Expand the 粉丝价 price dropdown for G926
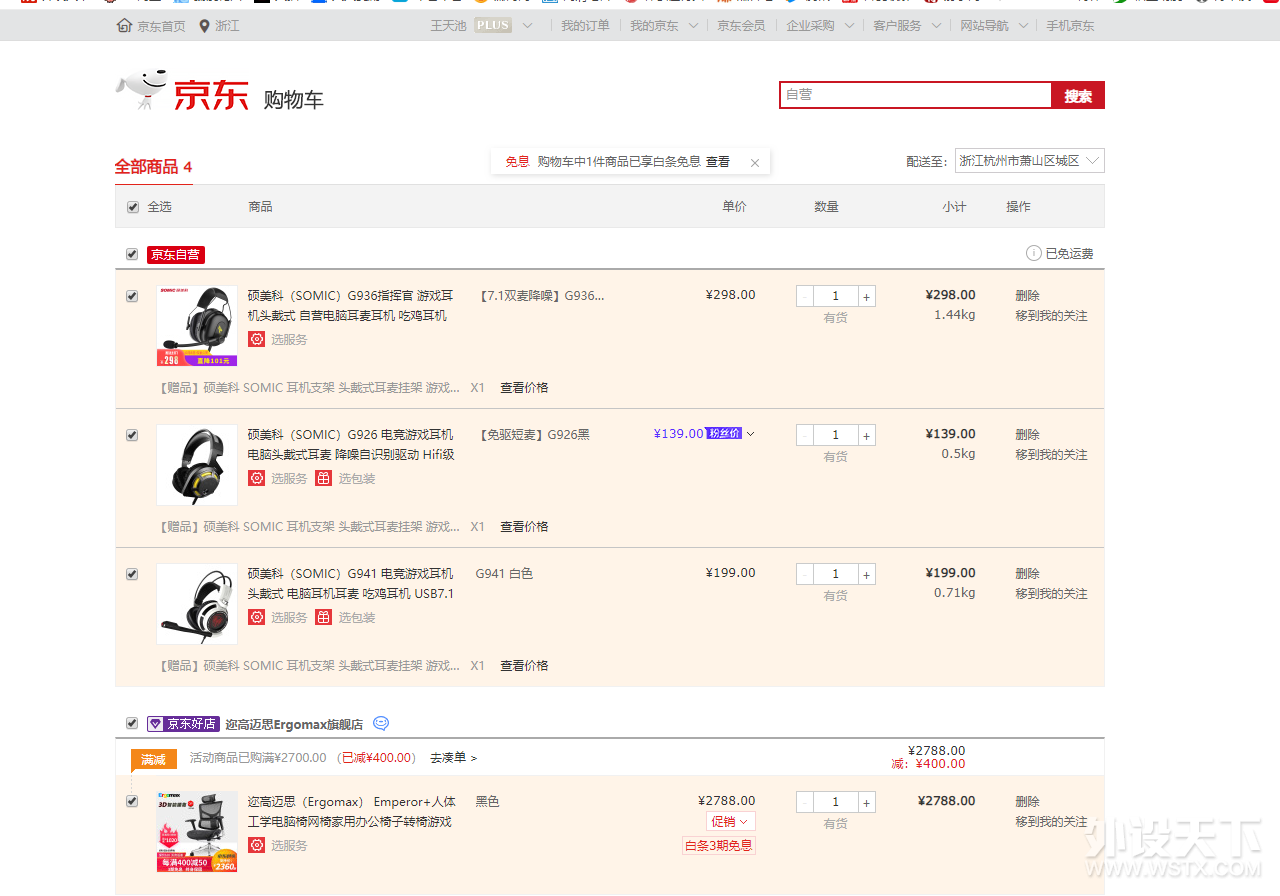The width and height of the screenshot is (1280, 896). click(751, 434)
